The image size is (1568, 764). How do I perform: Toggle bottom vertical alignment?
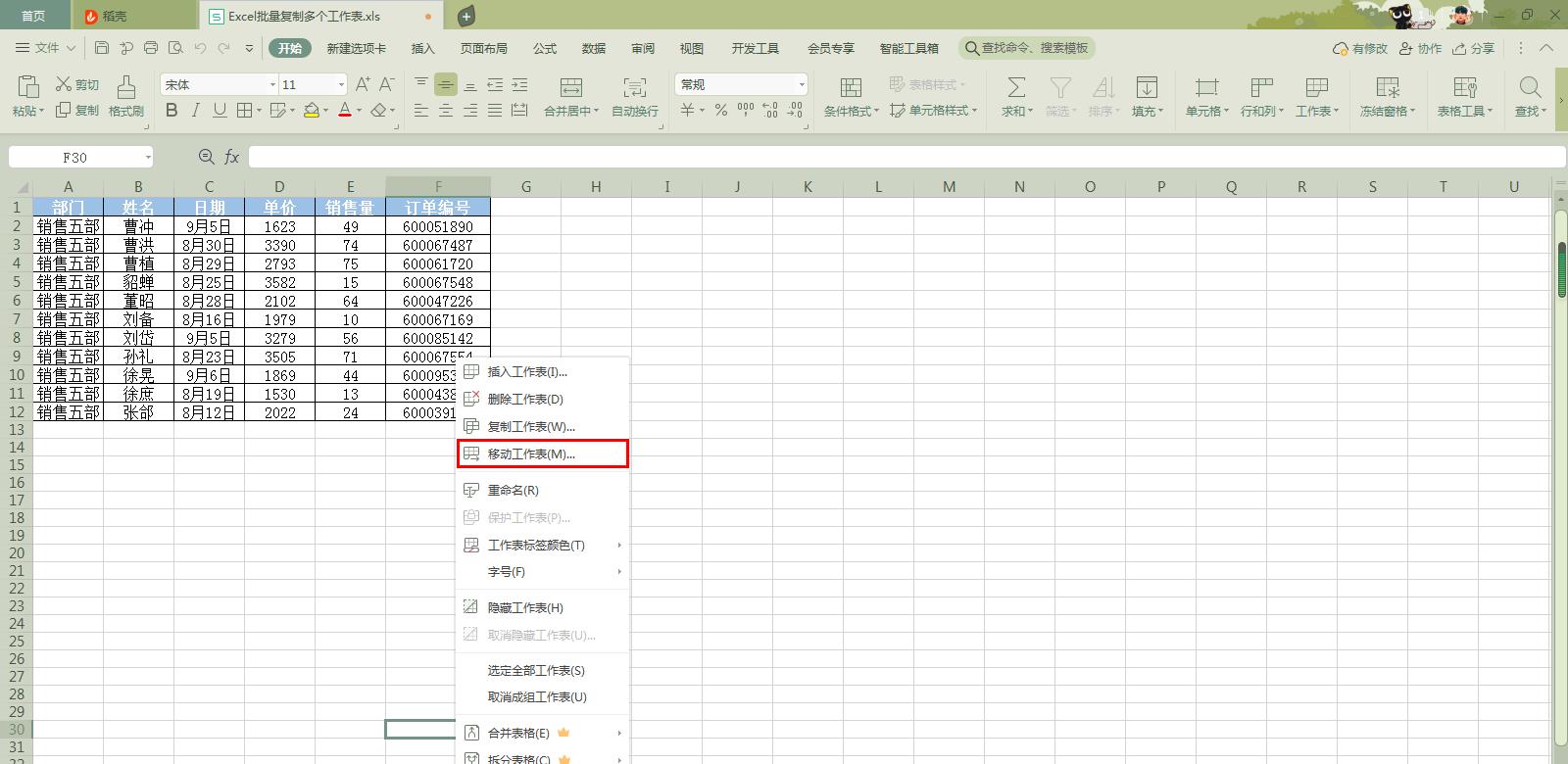point(470,85)
